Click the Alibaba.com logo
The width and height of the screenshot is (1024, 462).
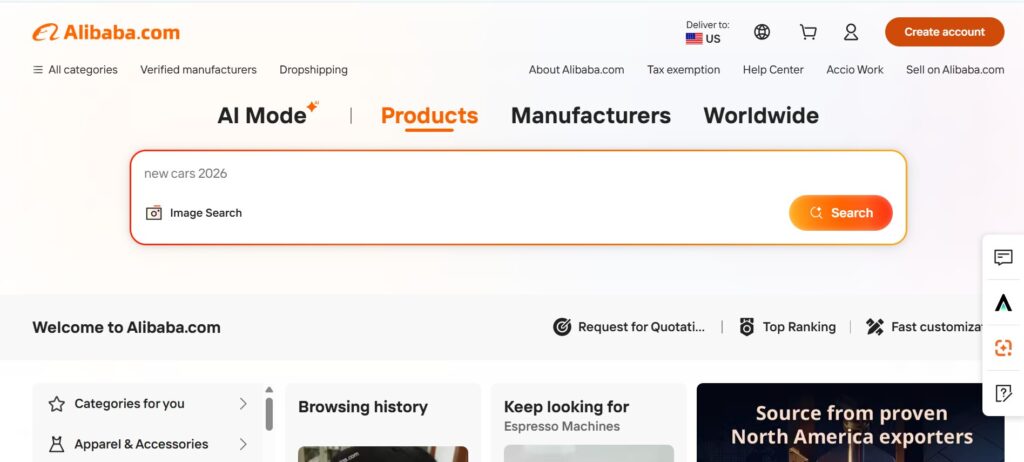click(x=106, y=32)
